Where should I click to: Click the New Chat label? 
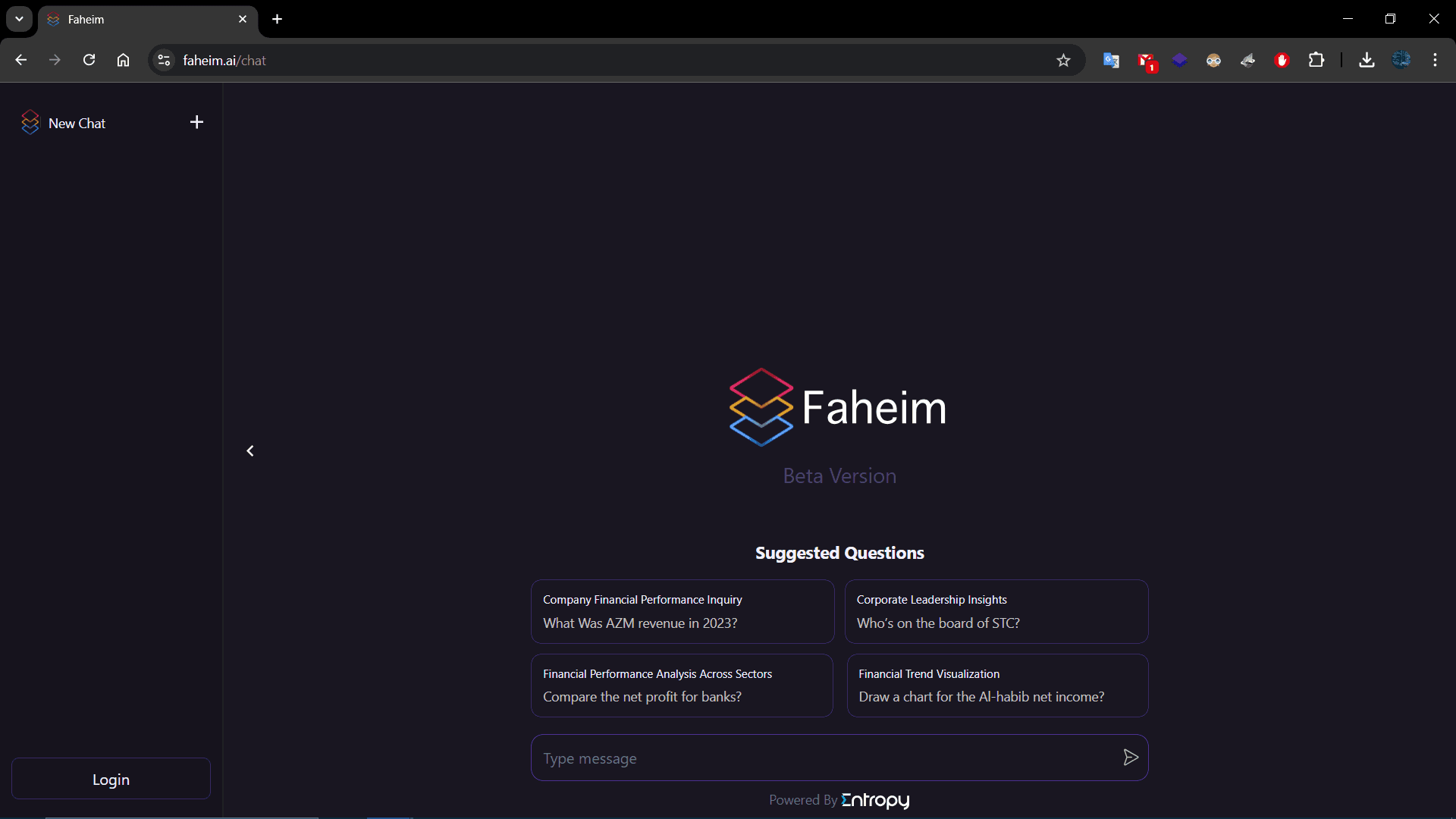click(x=77, y=123)
